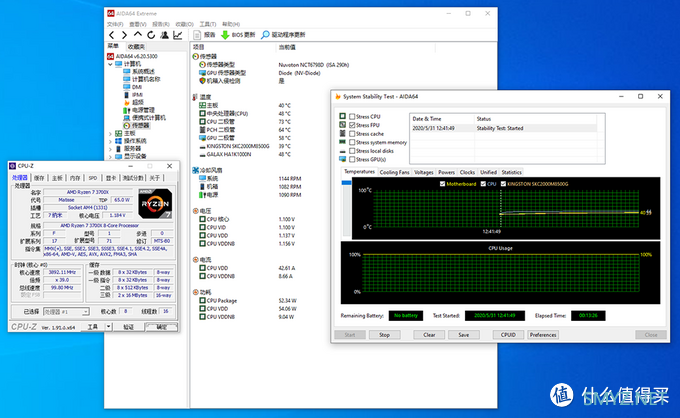
Task: Toggle KINGSTON SKC2000M8500G graph checkbox
Action: pos(503,184)
